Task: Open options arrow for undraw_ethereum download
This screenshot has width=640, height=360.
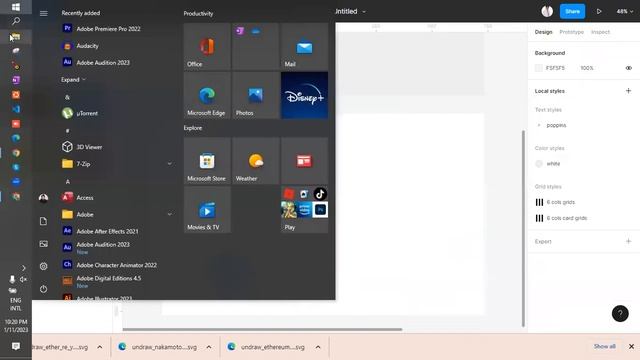Action: (x=318, y=347)
